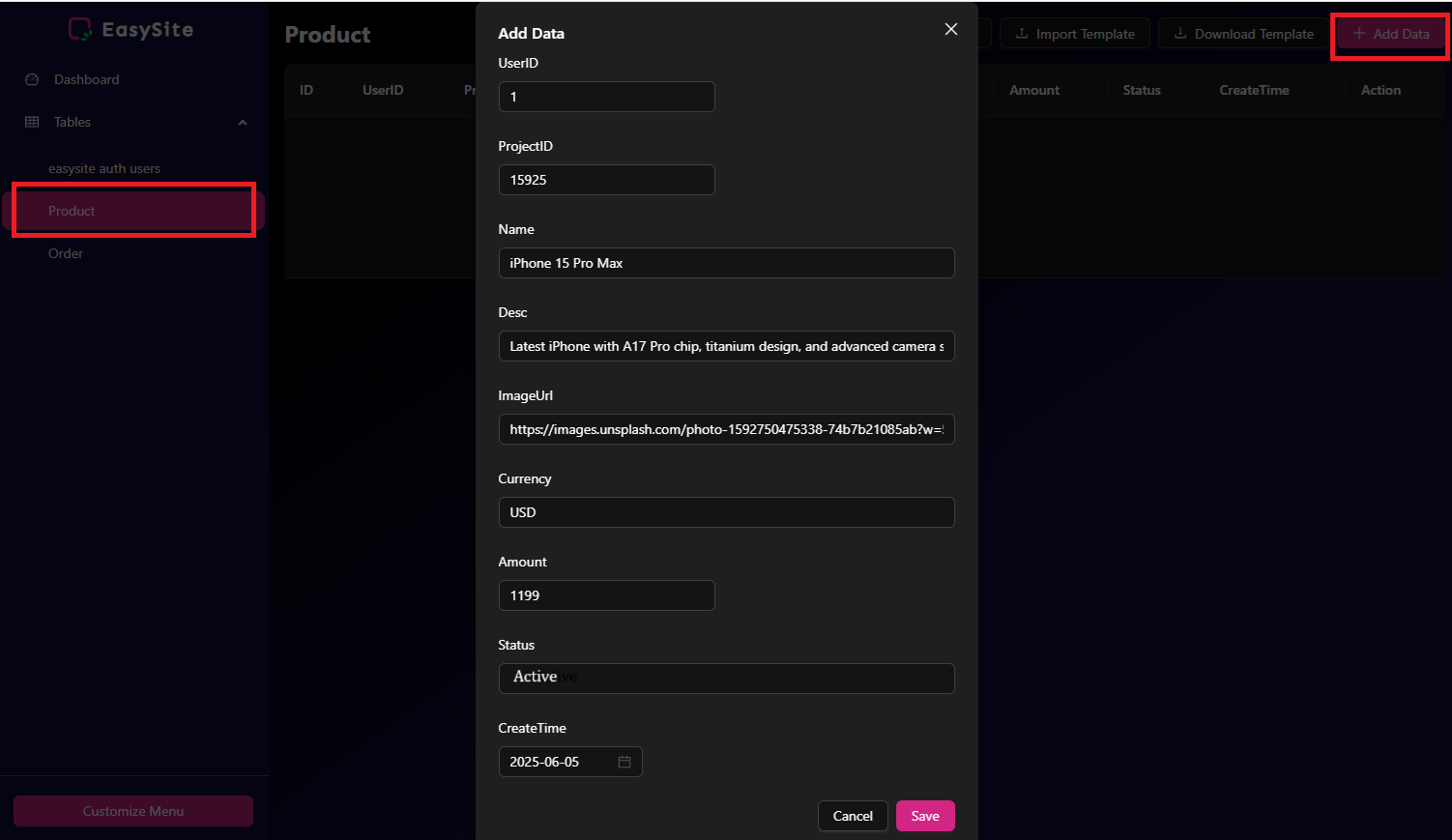1452x840 pixels.
Task: Click the Download Template icon
Action: (1180, 34)
